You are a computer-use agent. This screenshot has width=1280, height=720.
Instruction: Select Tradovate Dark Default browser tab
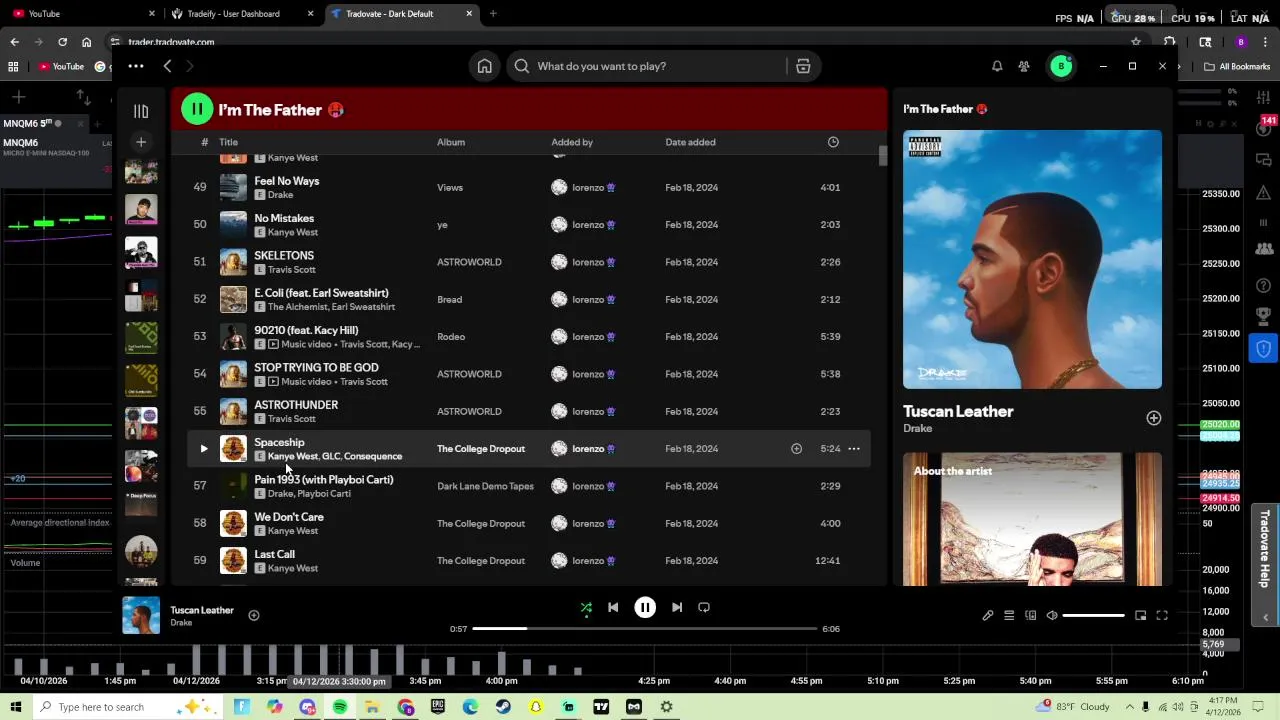400,14
